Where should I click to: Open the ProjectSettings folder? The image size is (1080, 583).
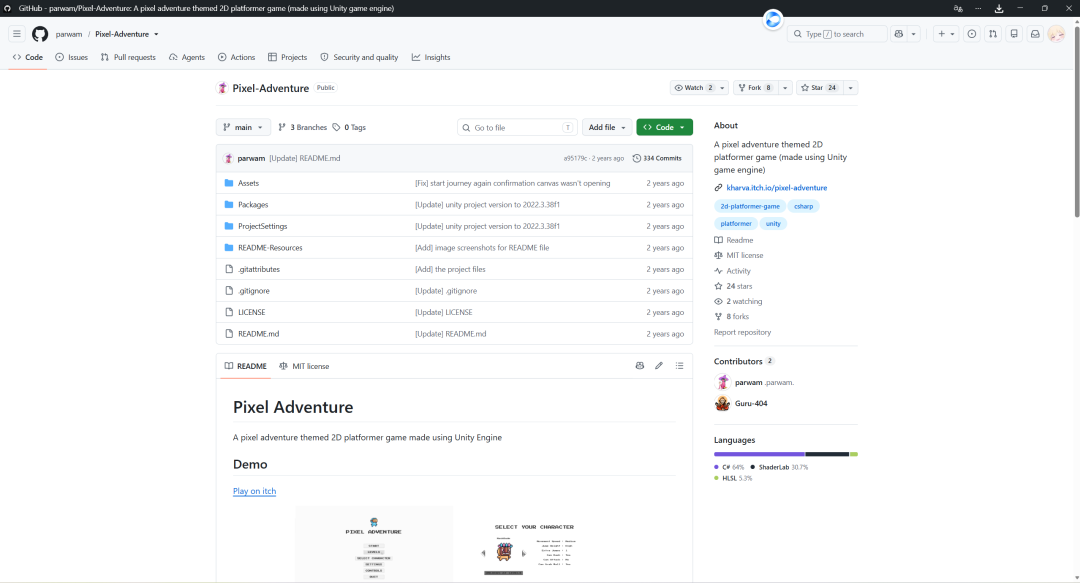pyautogui.click(x=262, y=226)
